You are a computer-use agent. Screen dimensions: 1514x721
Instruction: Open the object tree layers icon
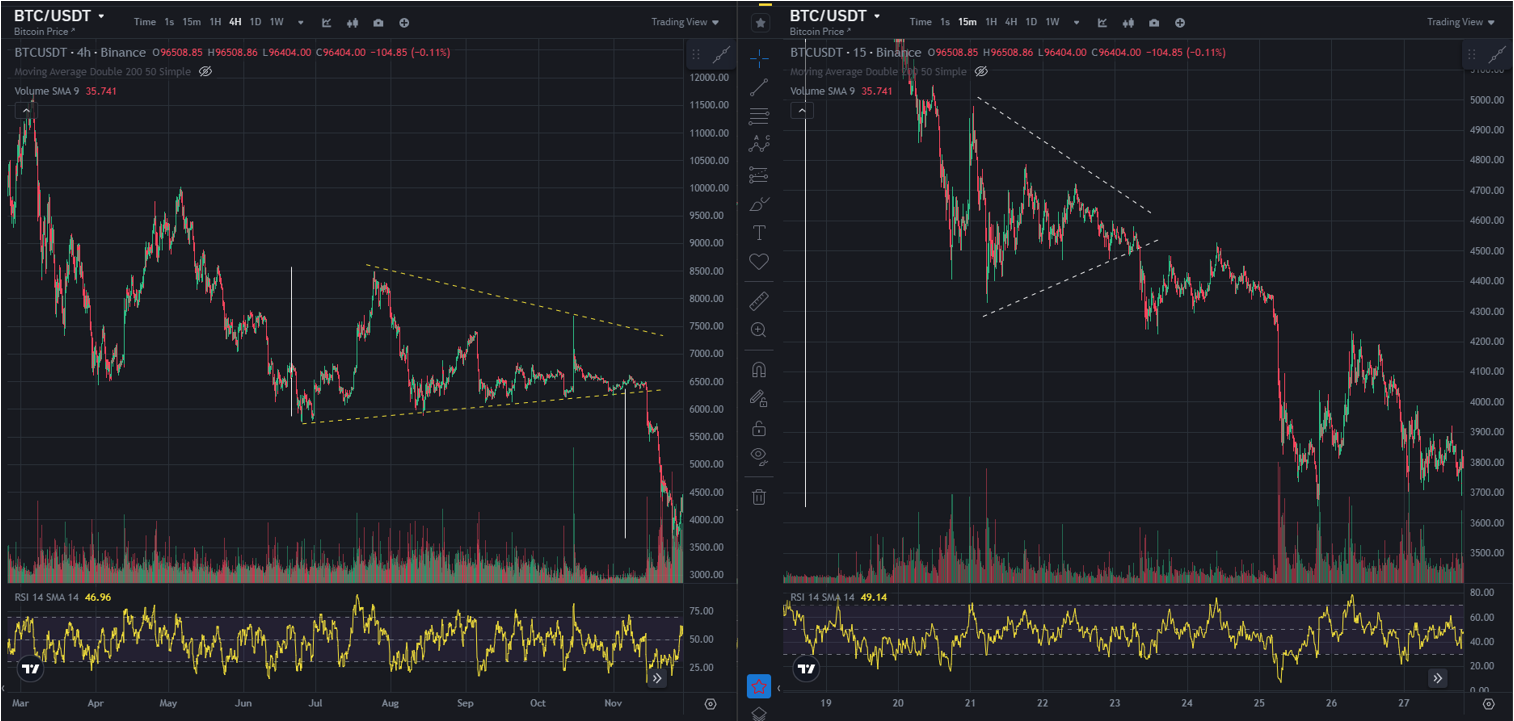tap(759, 713)
